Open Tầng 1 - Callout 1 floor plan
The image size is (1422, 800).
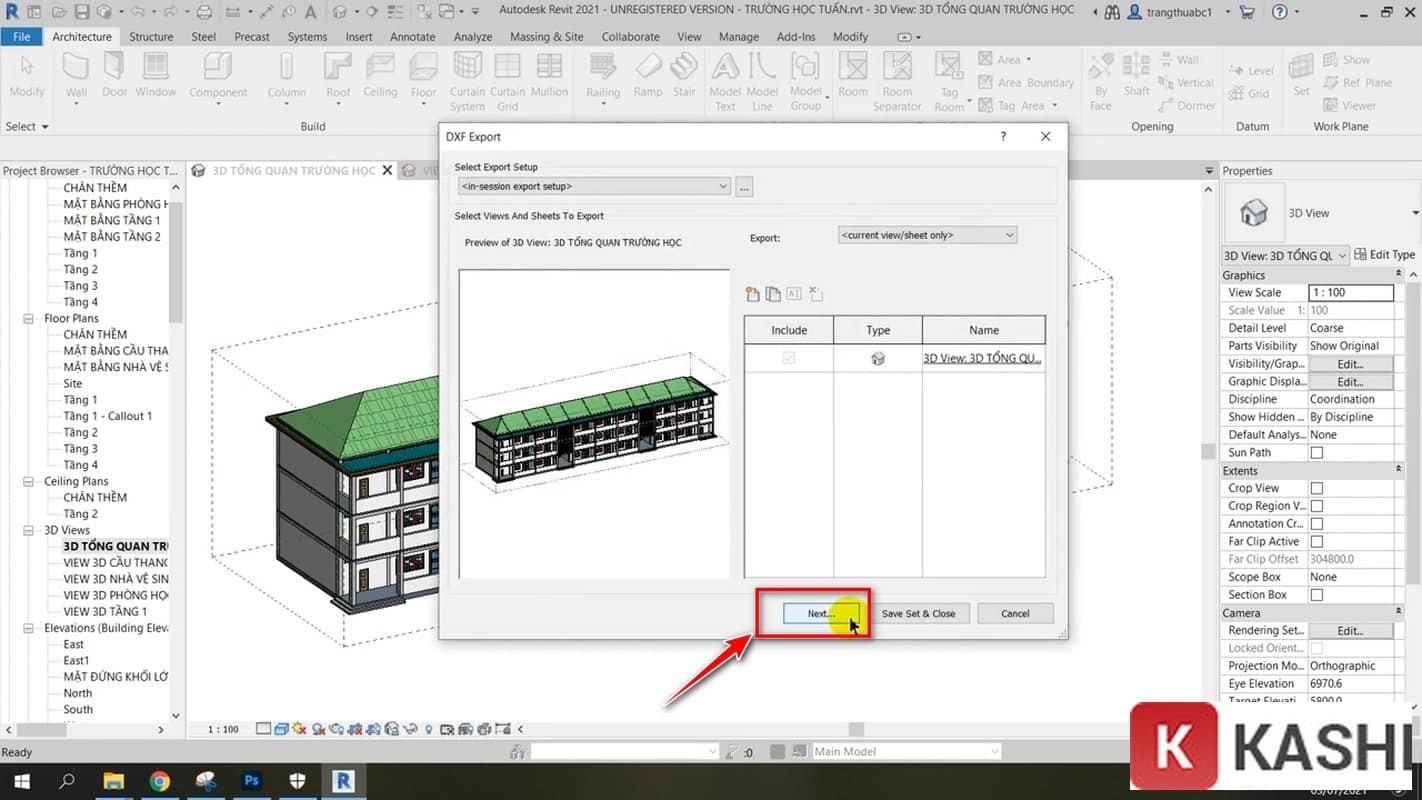108,416
